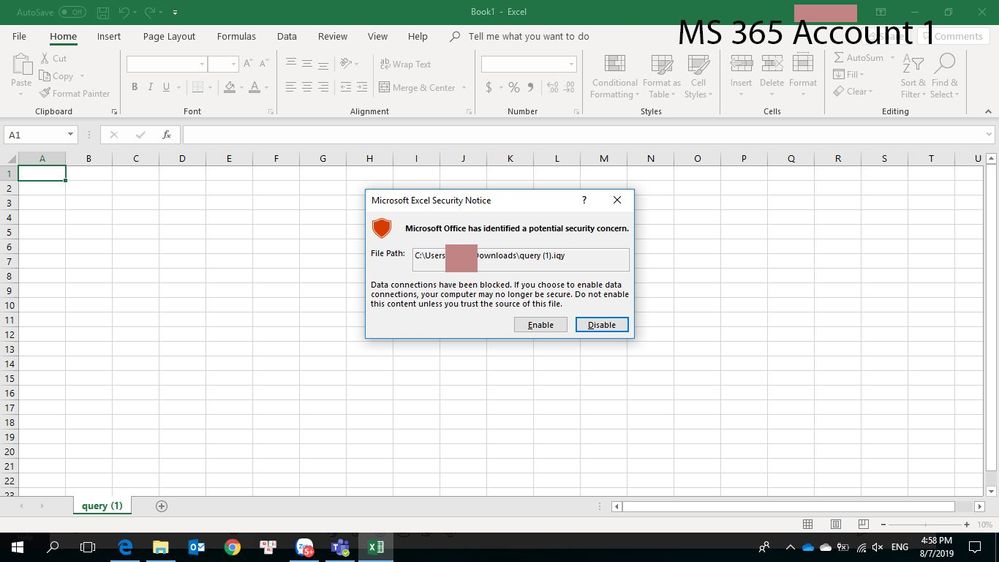
Task: Switch to the Formulas tab
Action: click(236, 36)
